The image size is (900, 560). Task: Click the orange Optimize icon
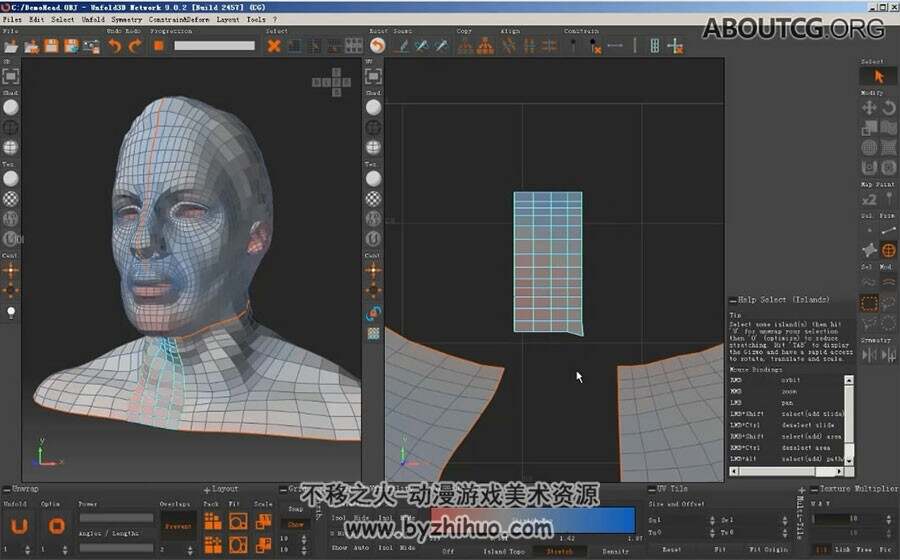[56, 526]
